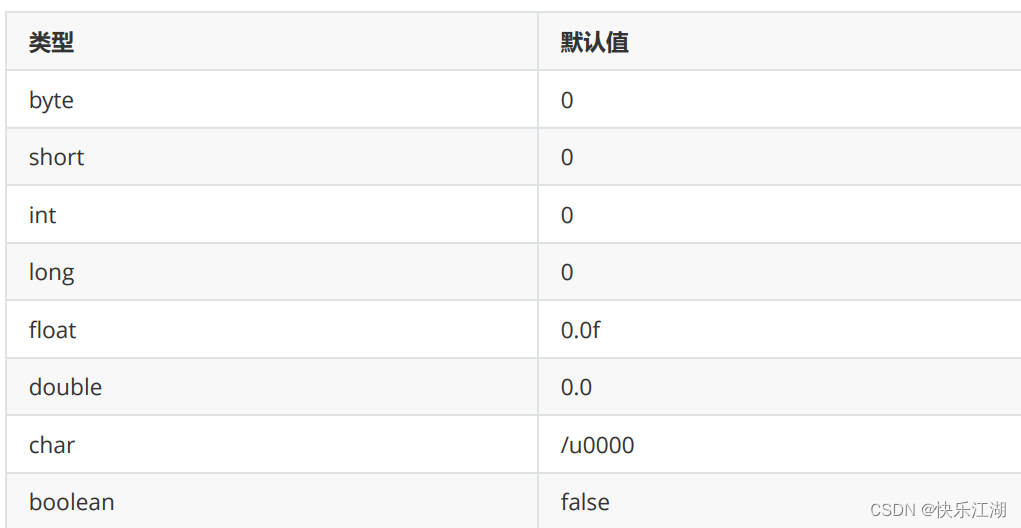Click the /u0000 default value
1021x528 pixels.
pyautogui.click(x=597, y=445)
